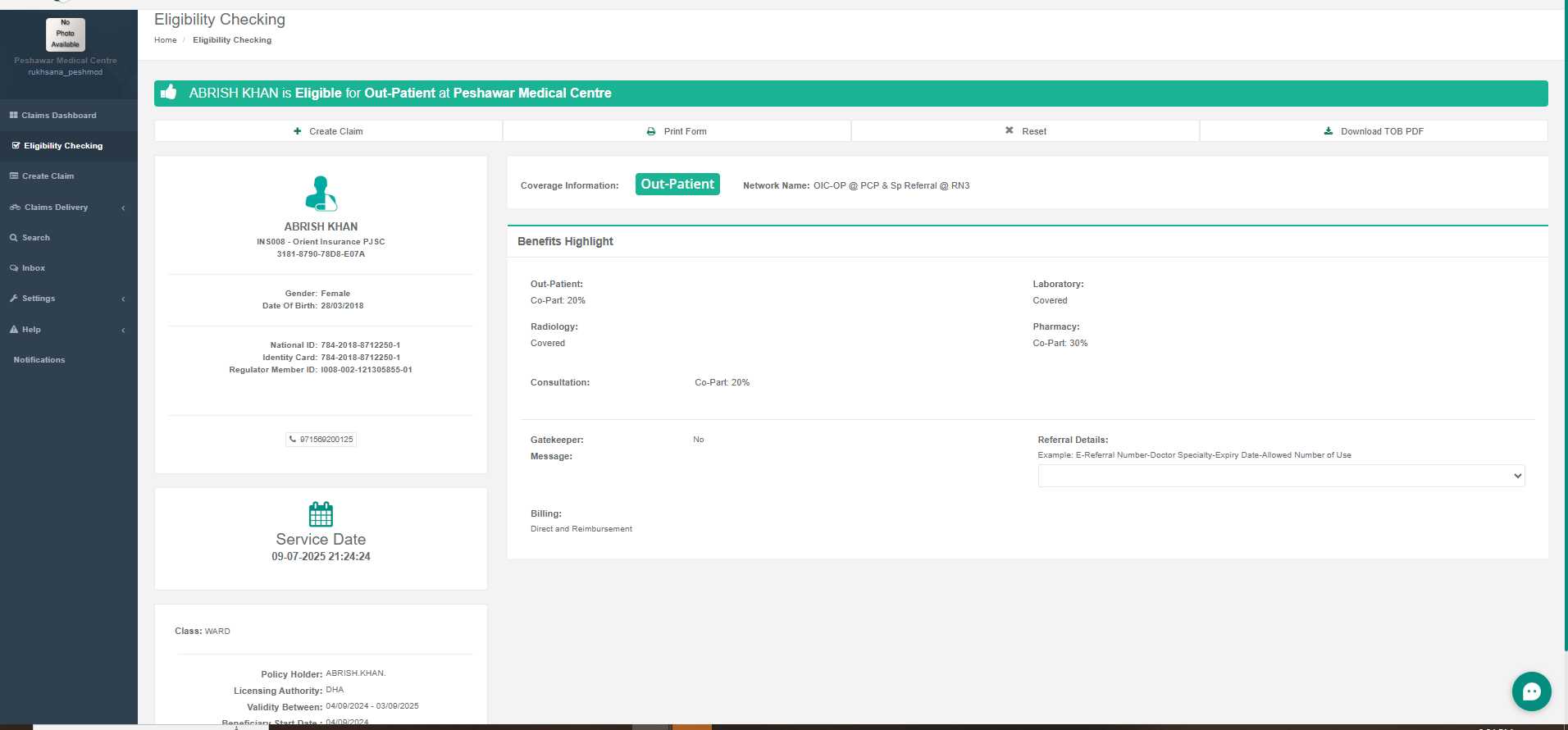
Task: Open Notifications in the sidebar
Action: pos(39,360)
